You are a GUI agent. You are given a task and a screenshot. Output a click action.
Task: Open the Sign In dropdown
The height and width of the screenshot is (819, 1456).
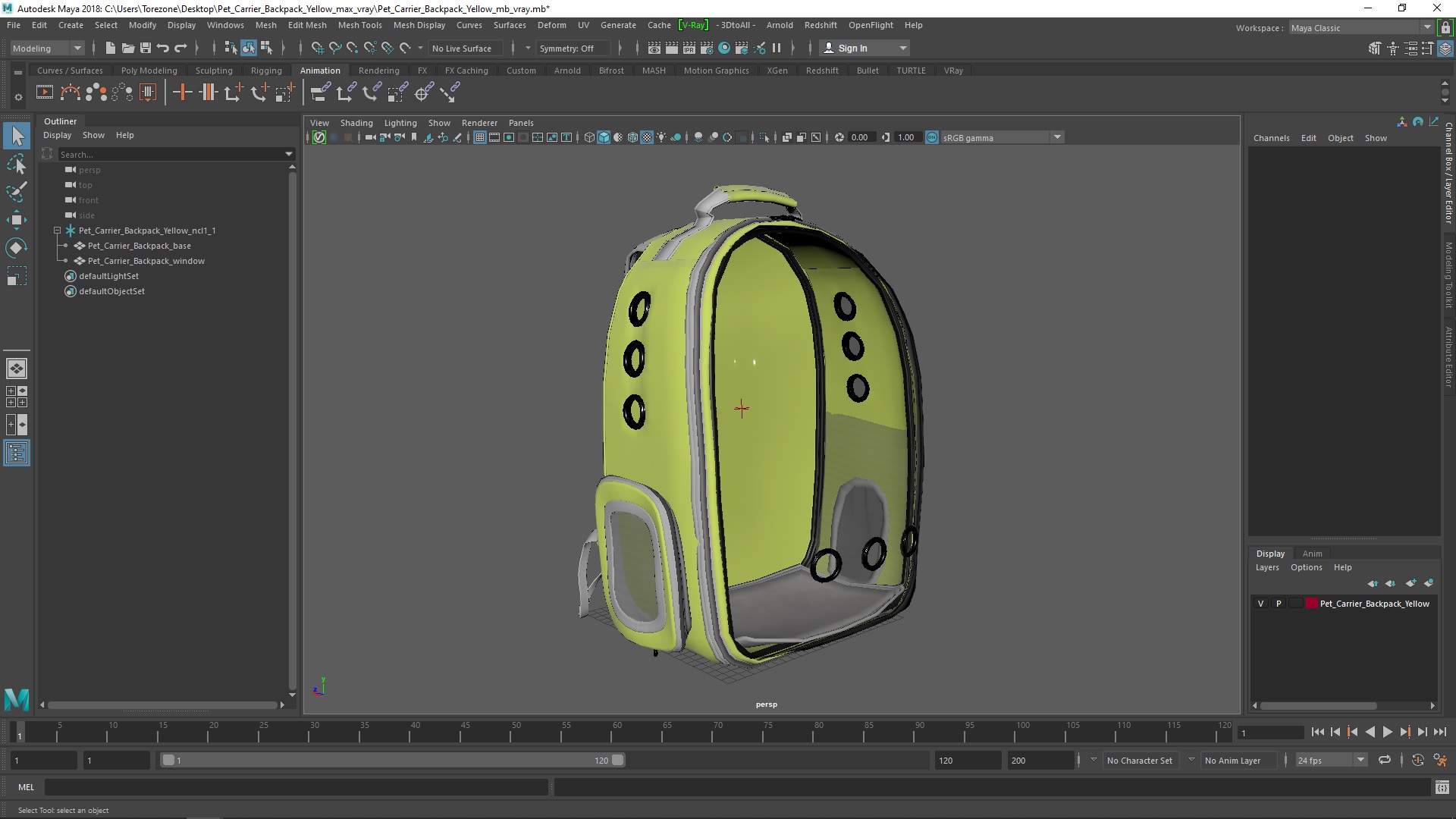tap(865, 48)
